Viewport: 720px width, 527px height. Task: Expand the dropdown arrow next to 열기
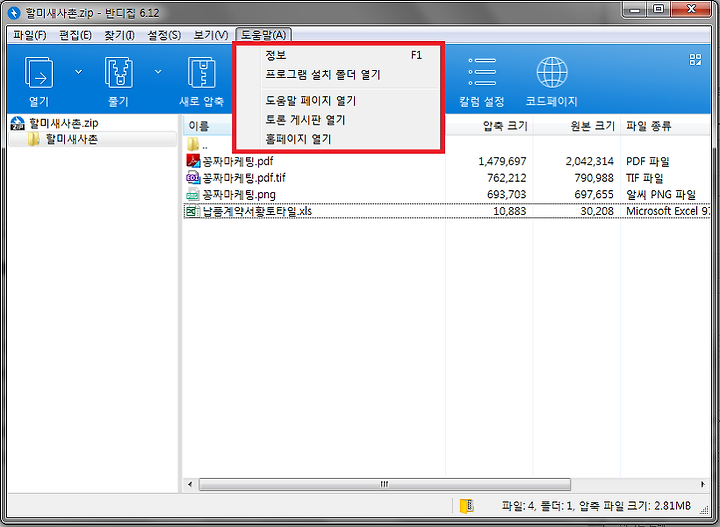79,72
